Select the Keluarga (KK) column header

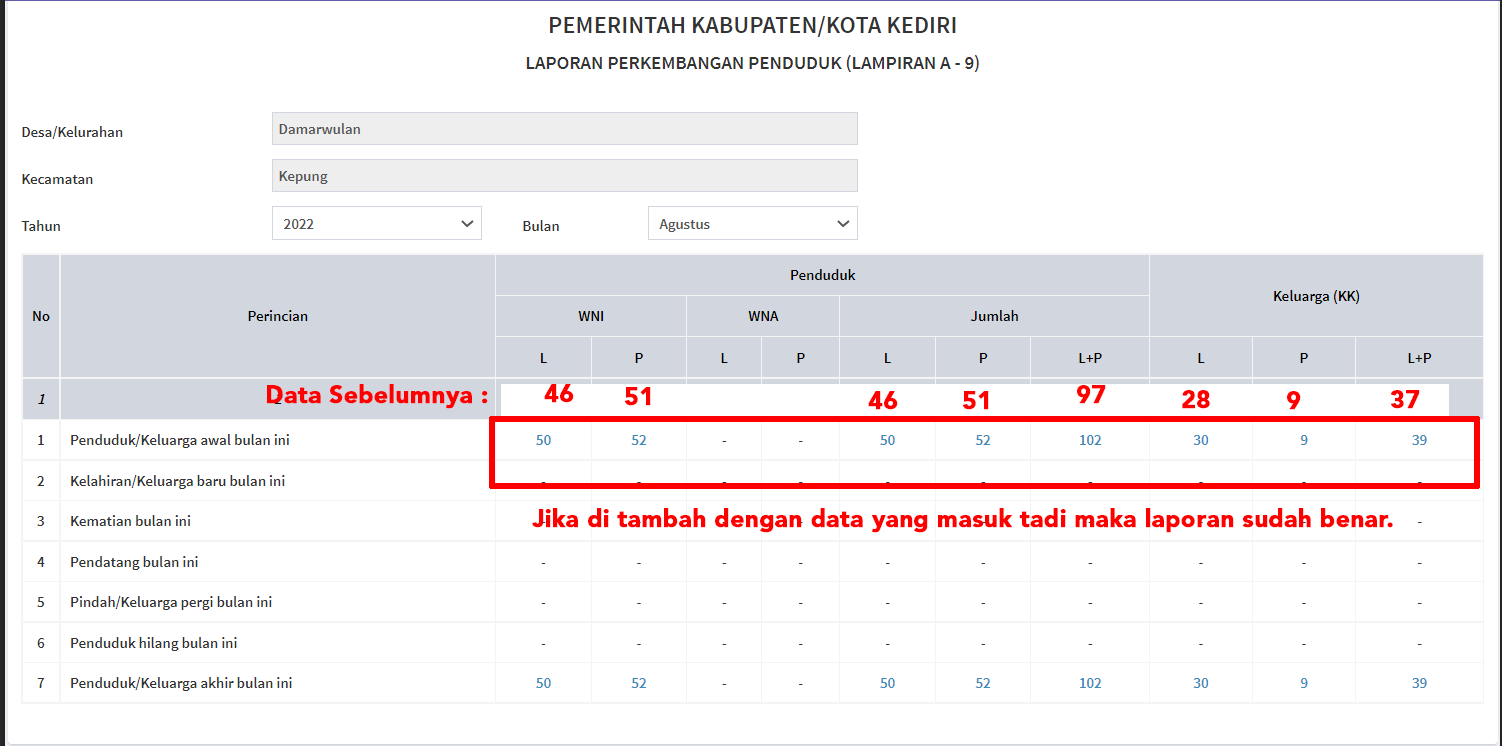[1315, 295]
